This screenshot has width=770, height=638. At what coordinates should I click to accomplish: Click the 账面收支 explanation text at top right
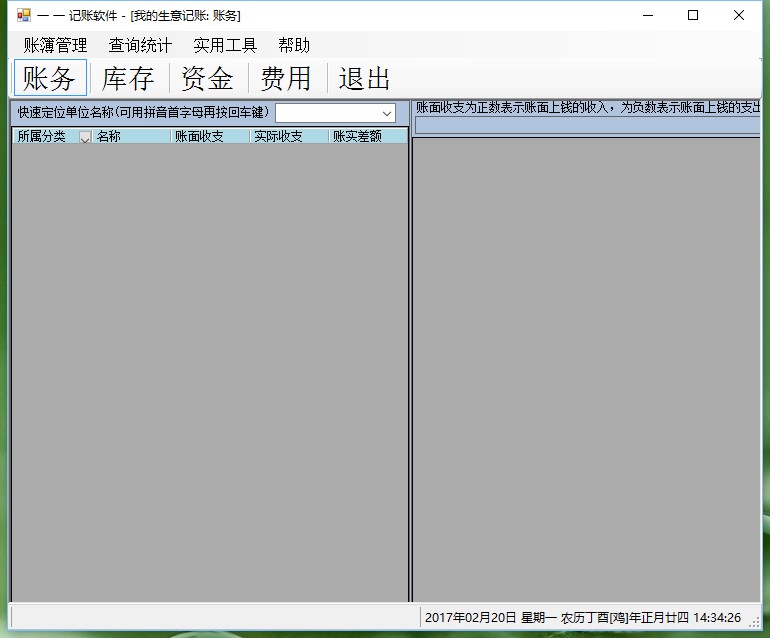tap(588, 107)
